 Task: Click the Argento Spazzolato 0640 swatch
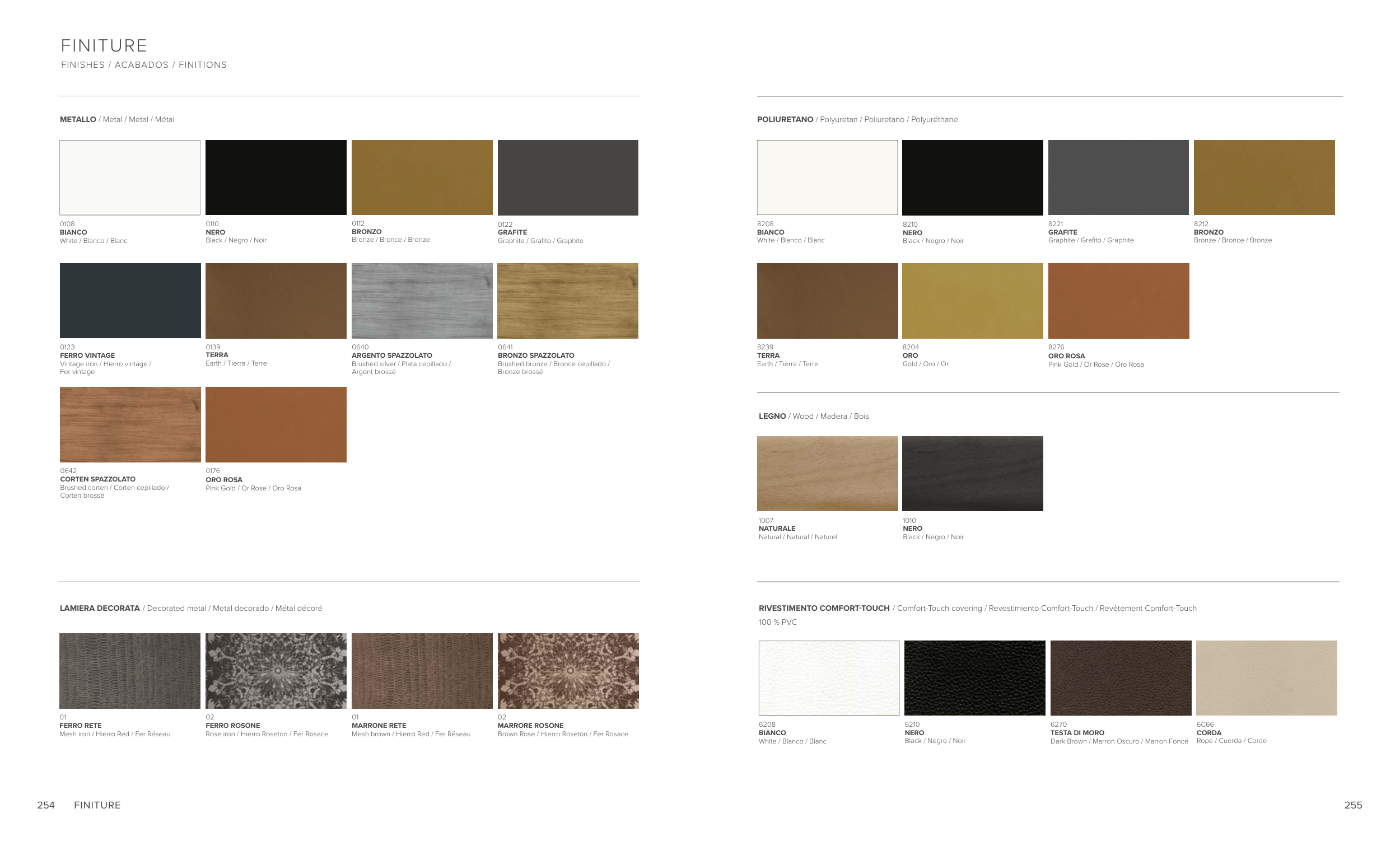pyautogui.click(x=422, y=301)
